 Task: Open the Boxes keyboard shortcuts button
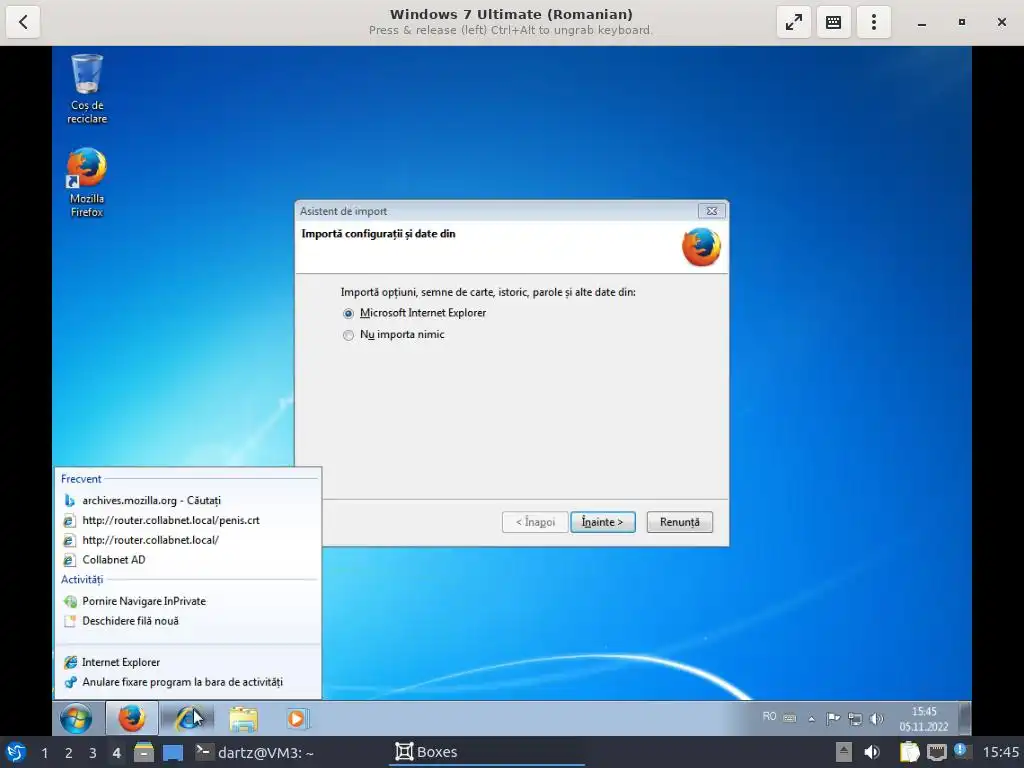(x=833, y=22)
